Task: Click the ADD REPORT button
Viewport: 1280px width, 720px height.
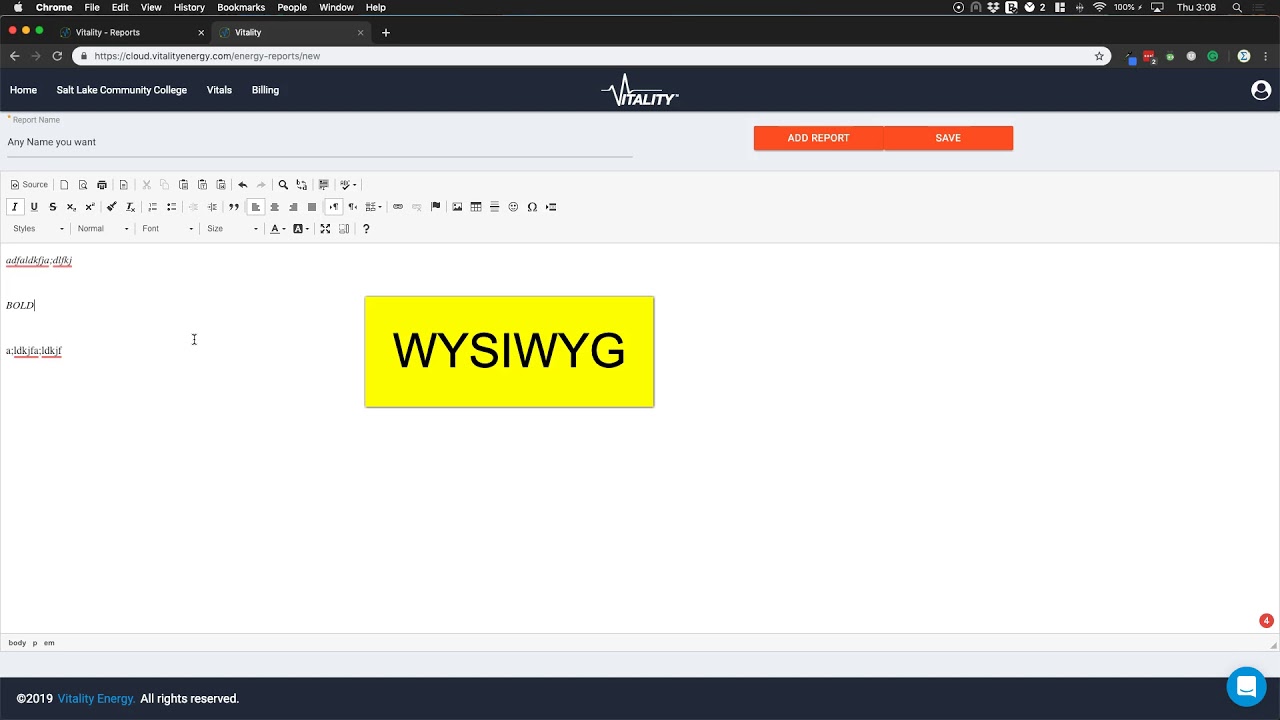Action: click(818, 138)
